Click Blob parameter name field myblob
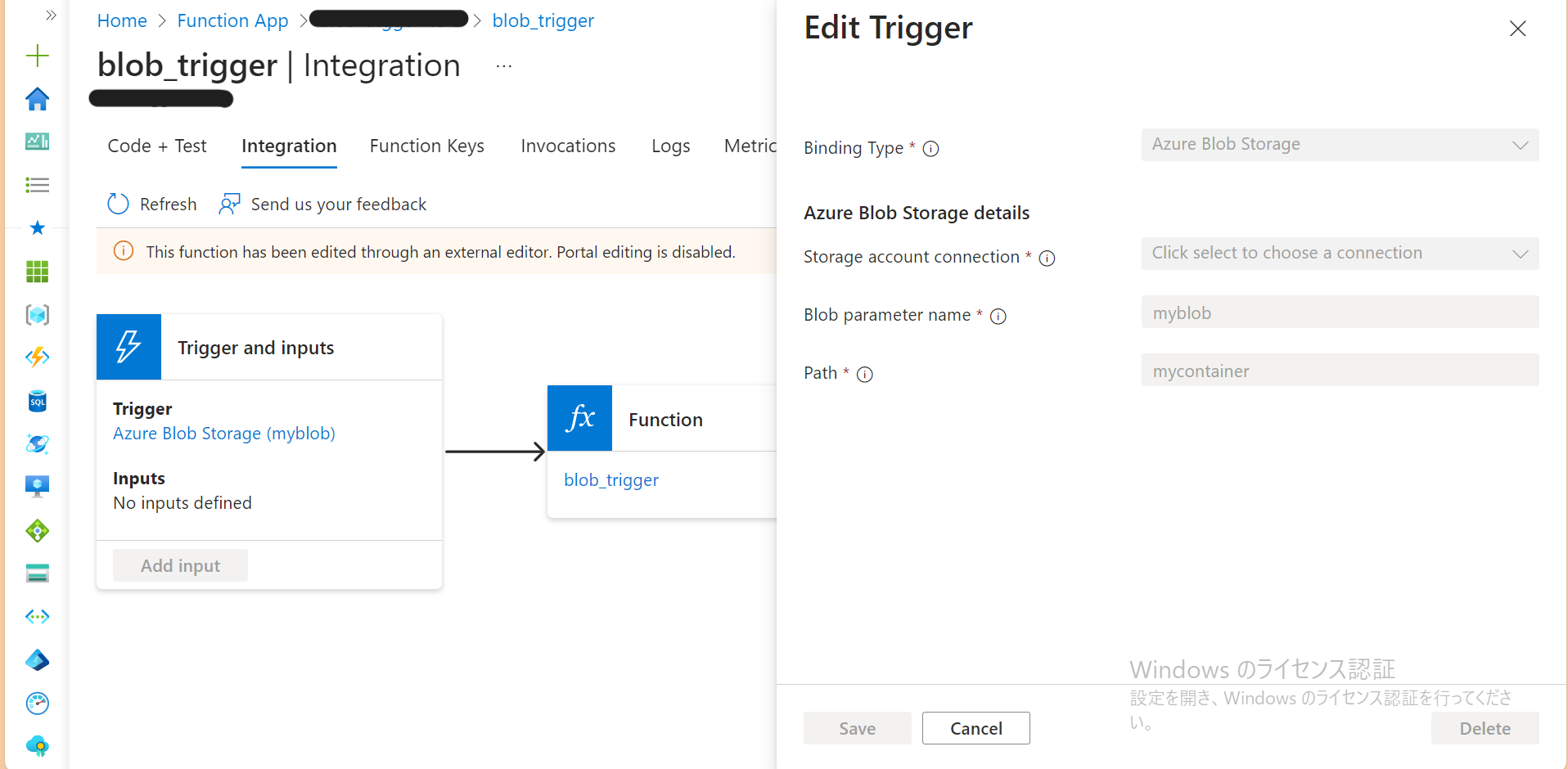The image size is (1568, 769). coord(1340,312)
